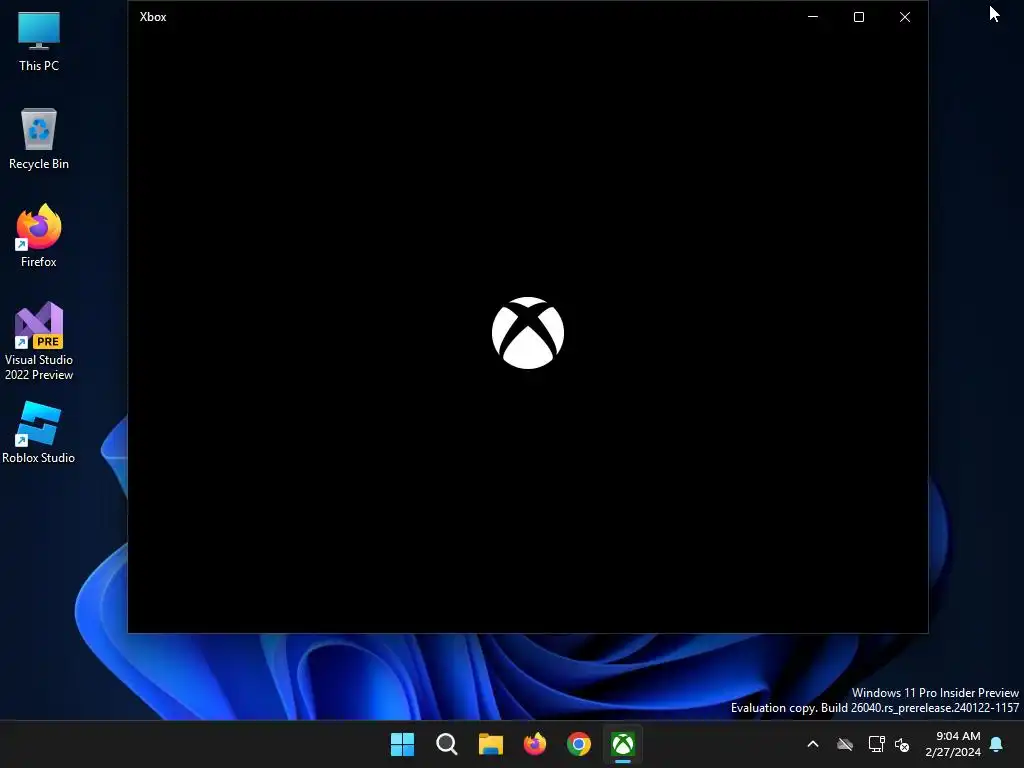Open the This PC desktop icon
Screen dimensions: 1024x768
[39, 42]
